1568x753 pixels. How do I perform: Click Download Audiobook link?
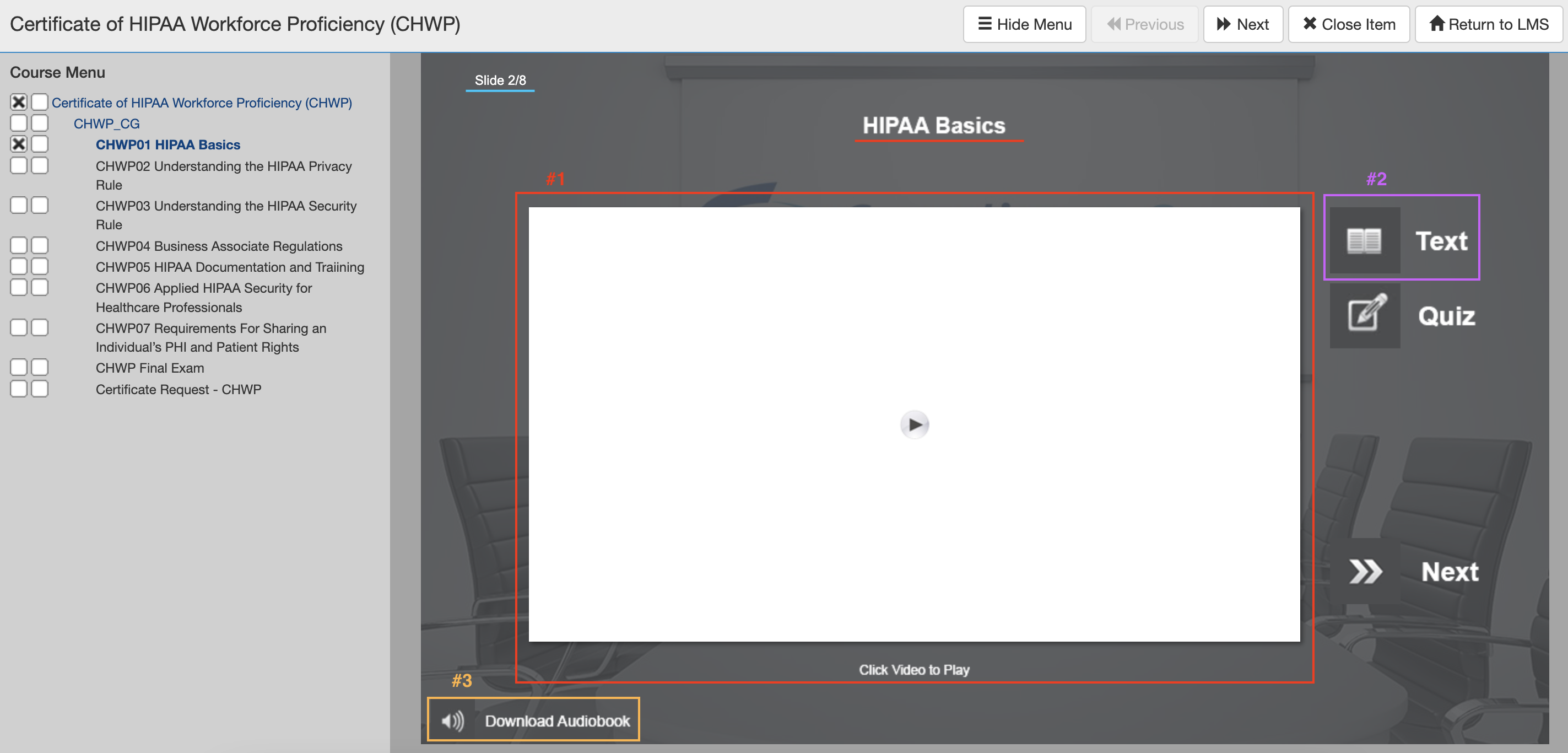pos(557,720)
